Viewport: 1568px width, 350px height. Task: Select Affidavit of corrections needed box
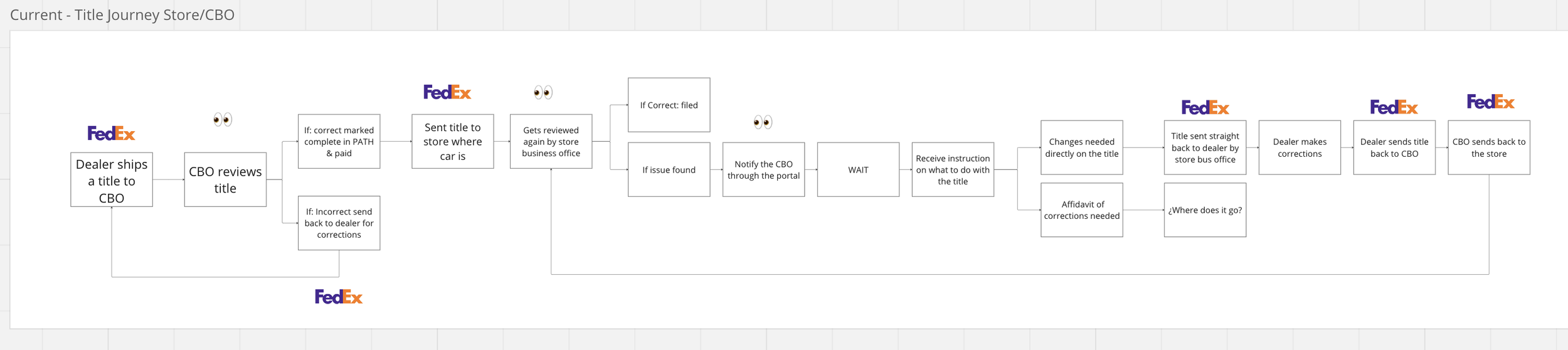coord(1081,210)
